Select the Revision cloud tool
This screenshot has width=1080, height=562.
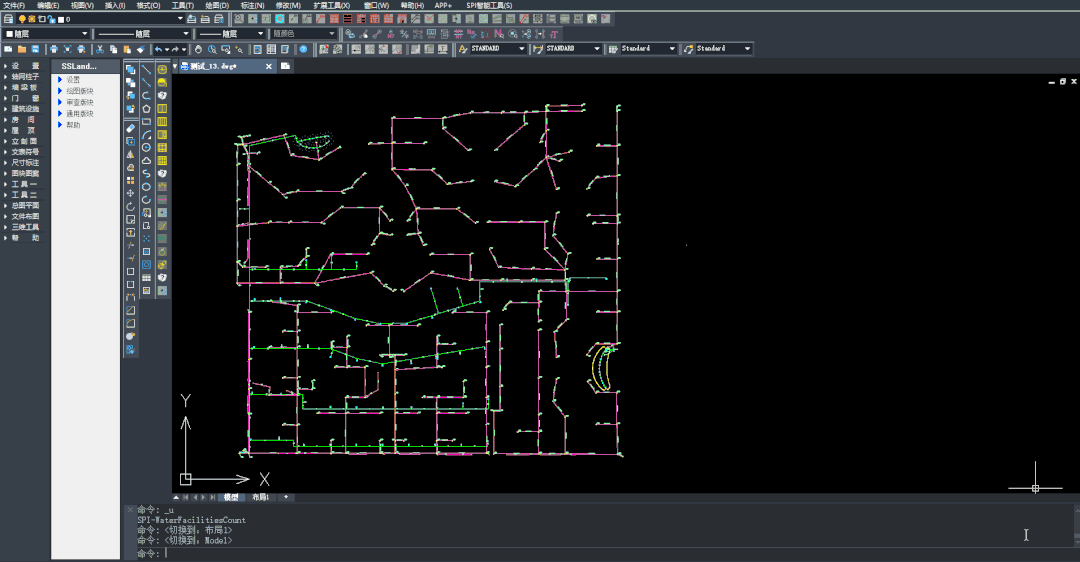[x=146, y=160]
